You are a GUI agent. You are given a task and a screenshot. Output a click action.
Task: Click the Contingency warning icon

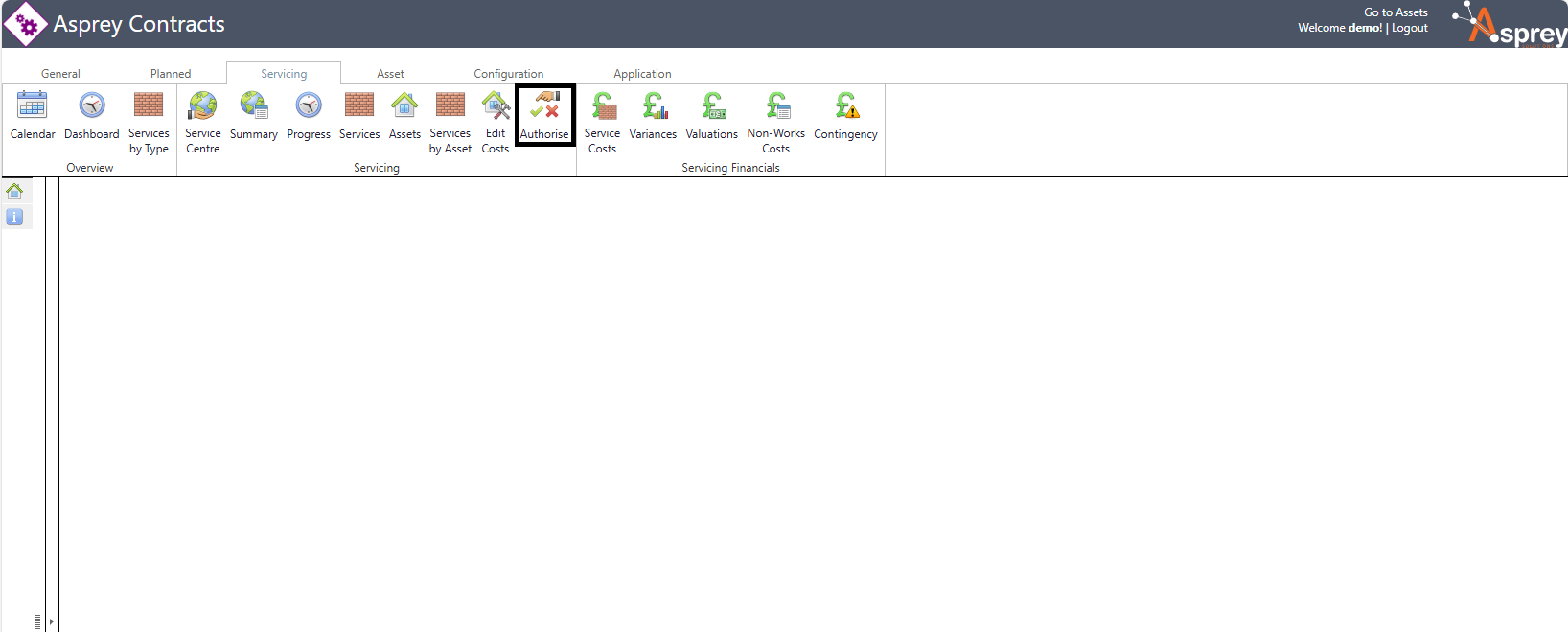tap(846, 105)
